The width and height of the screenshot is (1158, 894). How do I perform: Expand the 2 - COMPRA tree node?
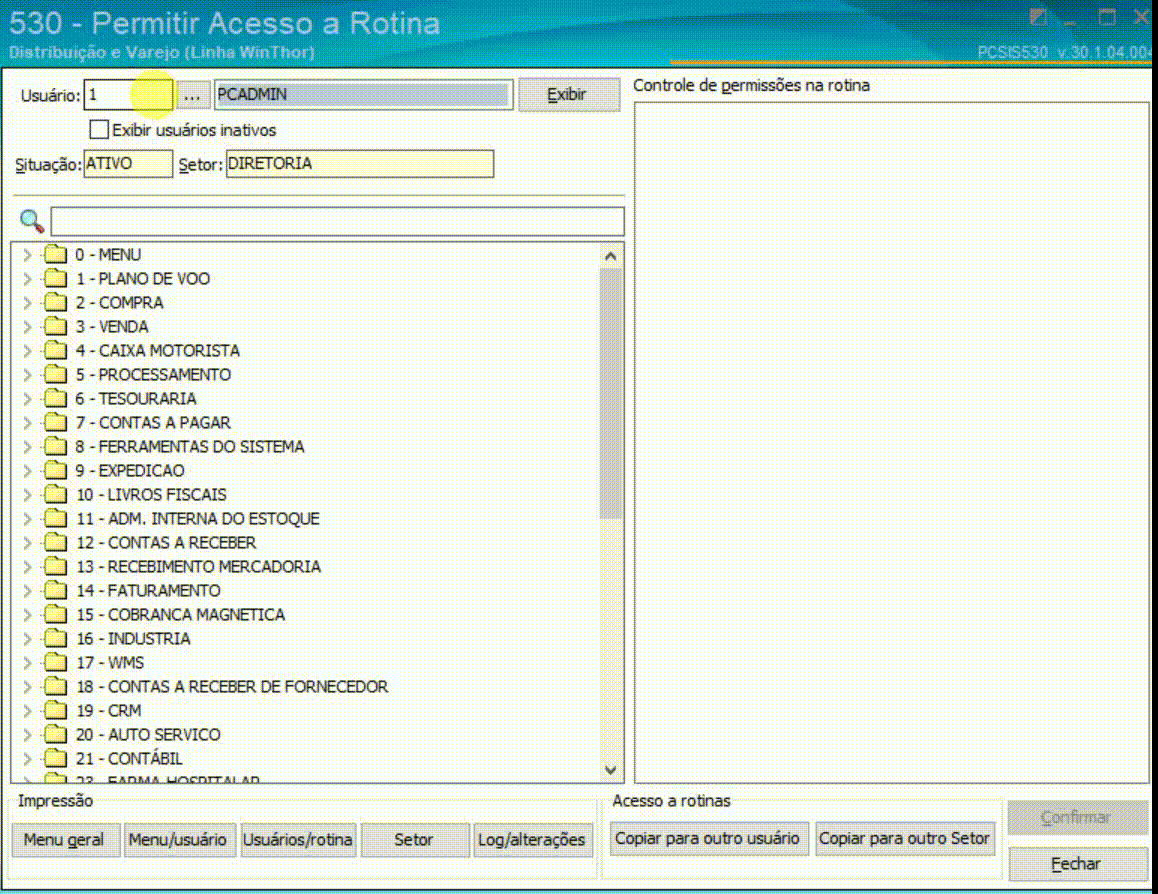point(27,303)
